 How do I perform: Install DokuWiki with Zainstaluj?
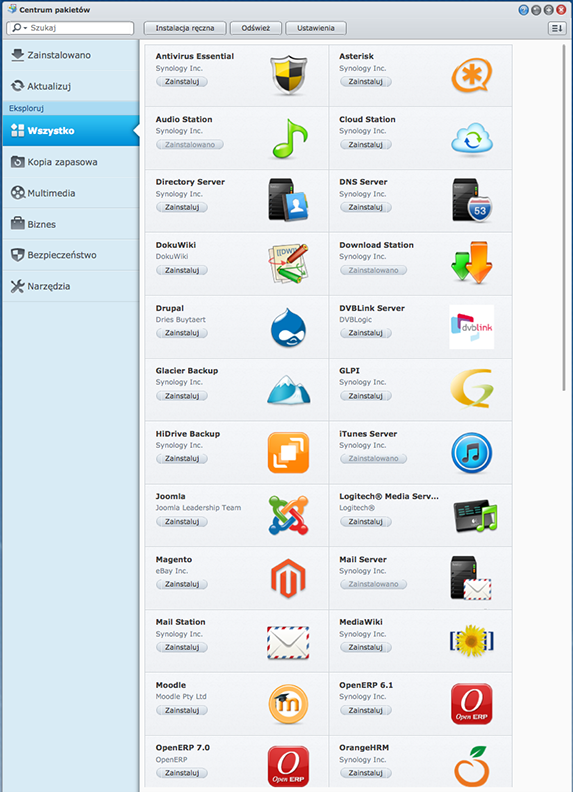(182, 271)
